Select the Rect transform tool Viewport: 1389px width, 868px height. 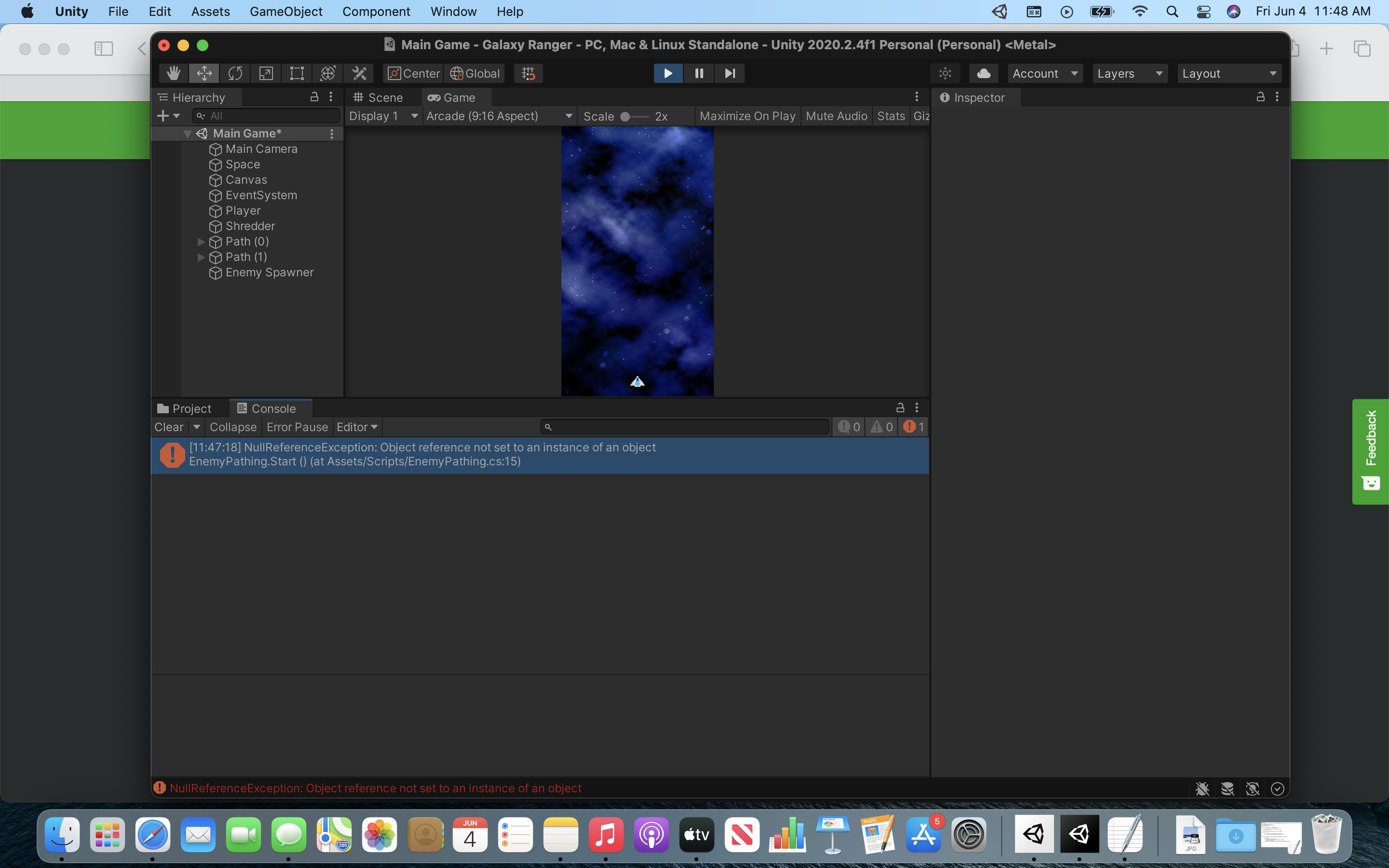(297, 73)
